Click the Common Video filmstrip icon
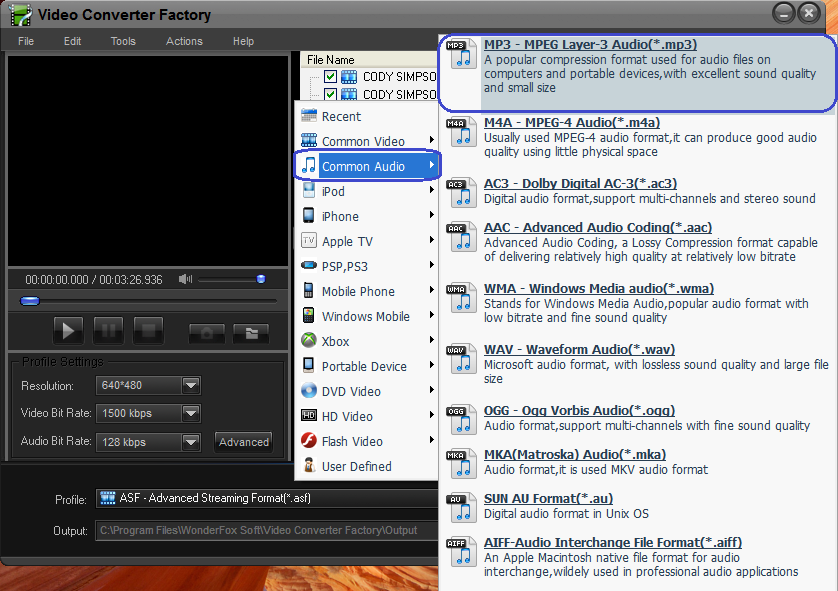Screen dimensions: 838x591 point(309,141)
